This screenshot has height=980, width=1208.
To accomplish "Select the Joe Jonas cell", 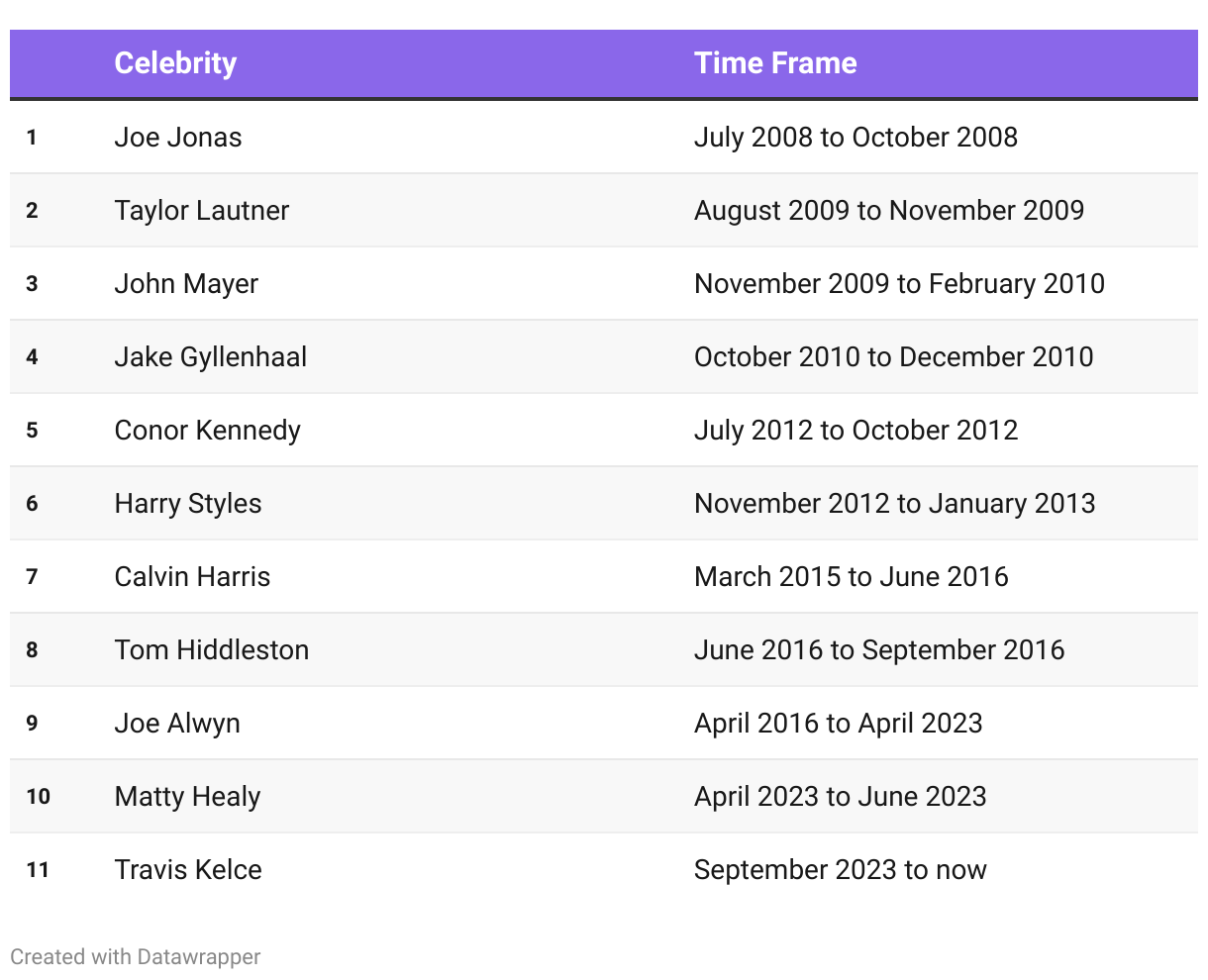I will click(x=178, y=138).
